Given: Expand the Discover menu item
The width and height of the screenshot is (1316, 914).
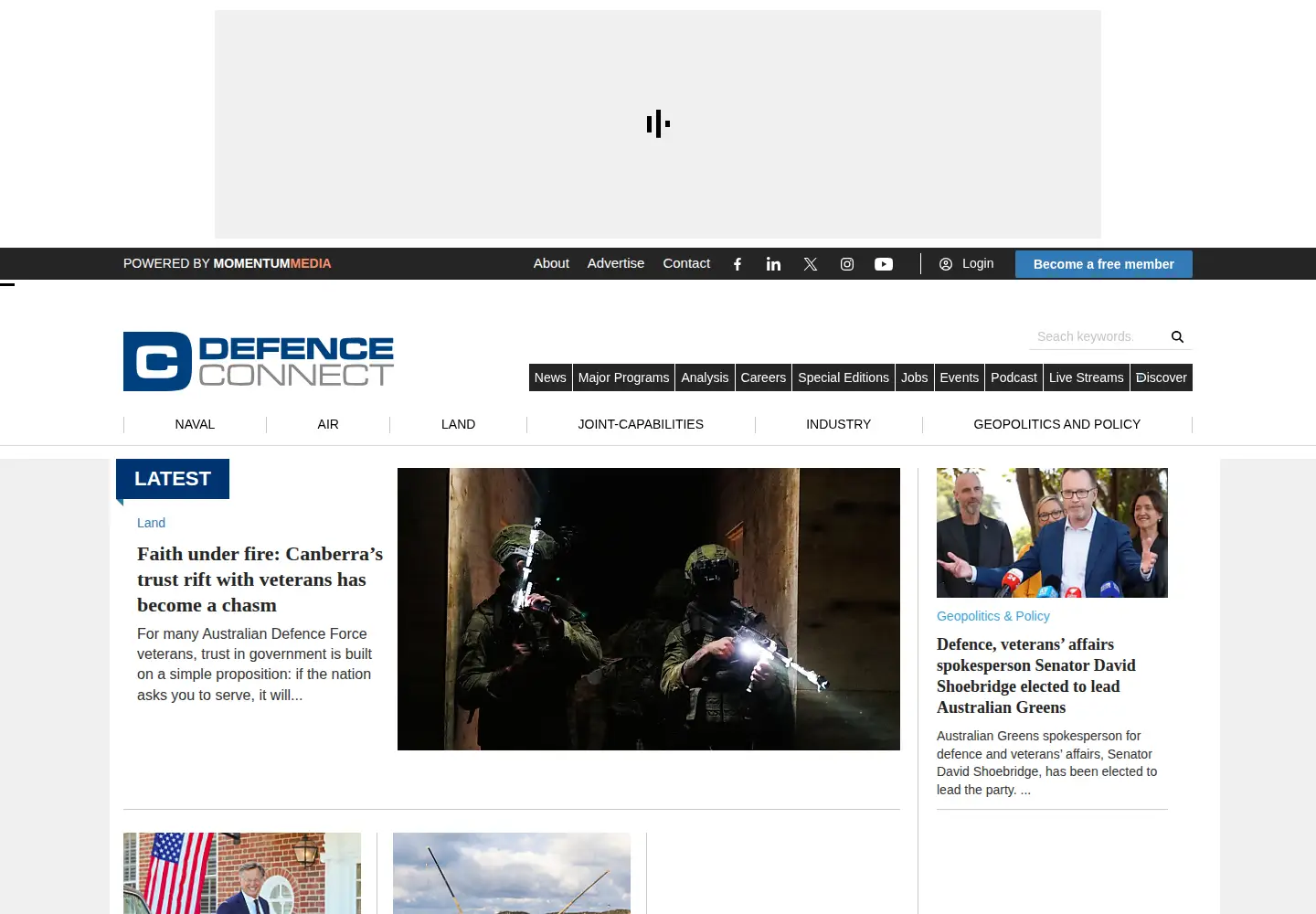Looking at the screenshot, I should tap(1162, 377).
